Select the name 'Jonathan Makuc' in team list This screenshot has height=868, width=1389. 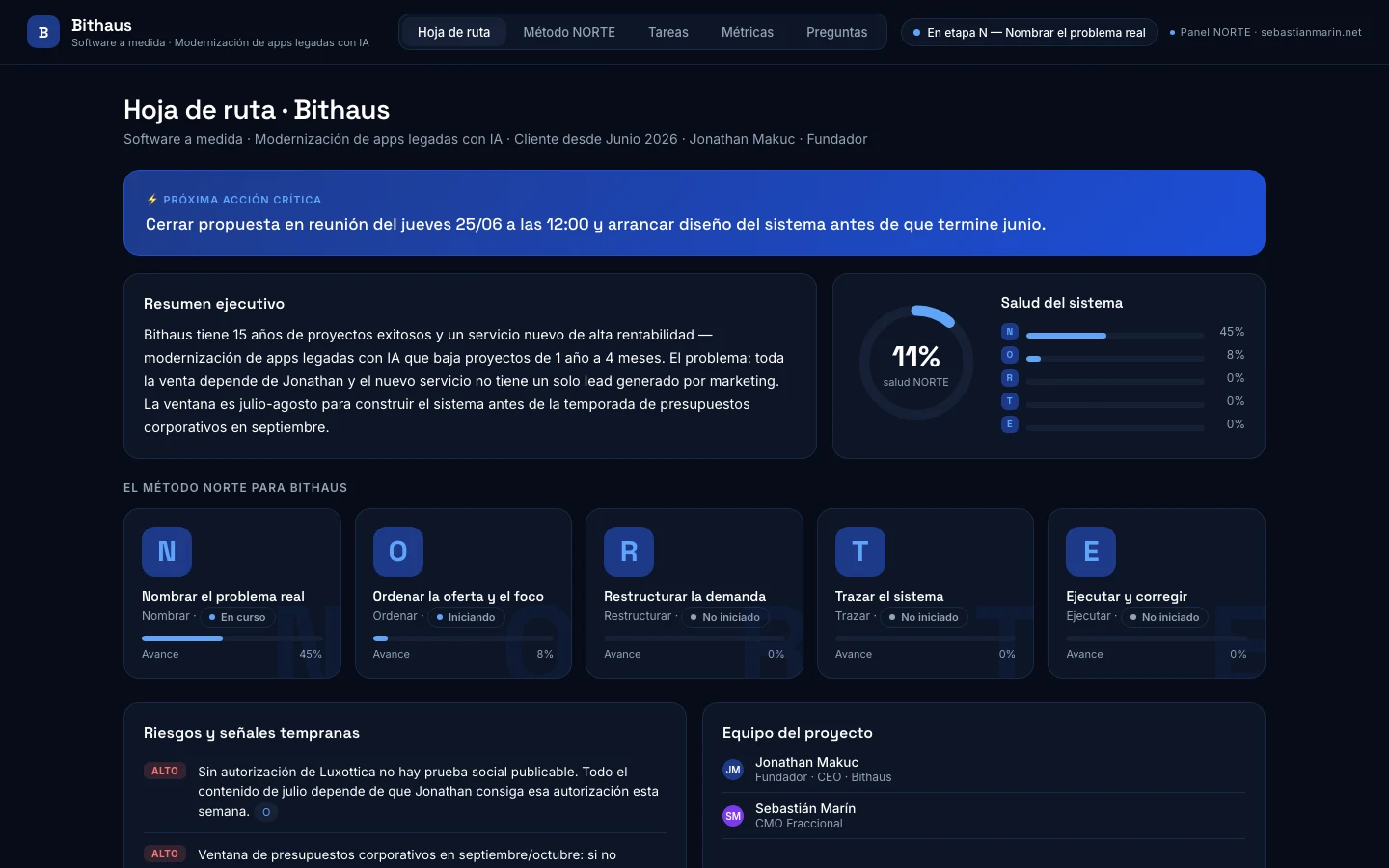(806, 762)
